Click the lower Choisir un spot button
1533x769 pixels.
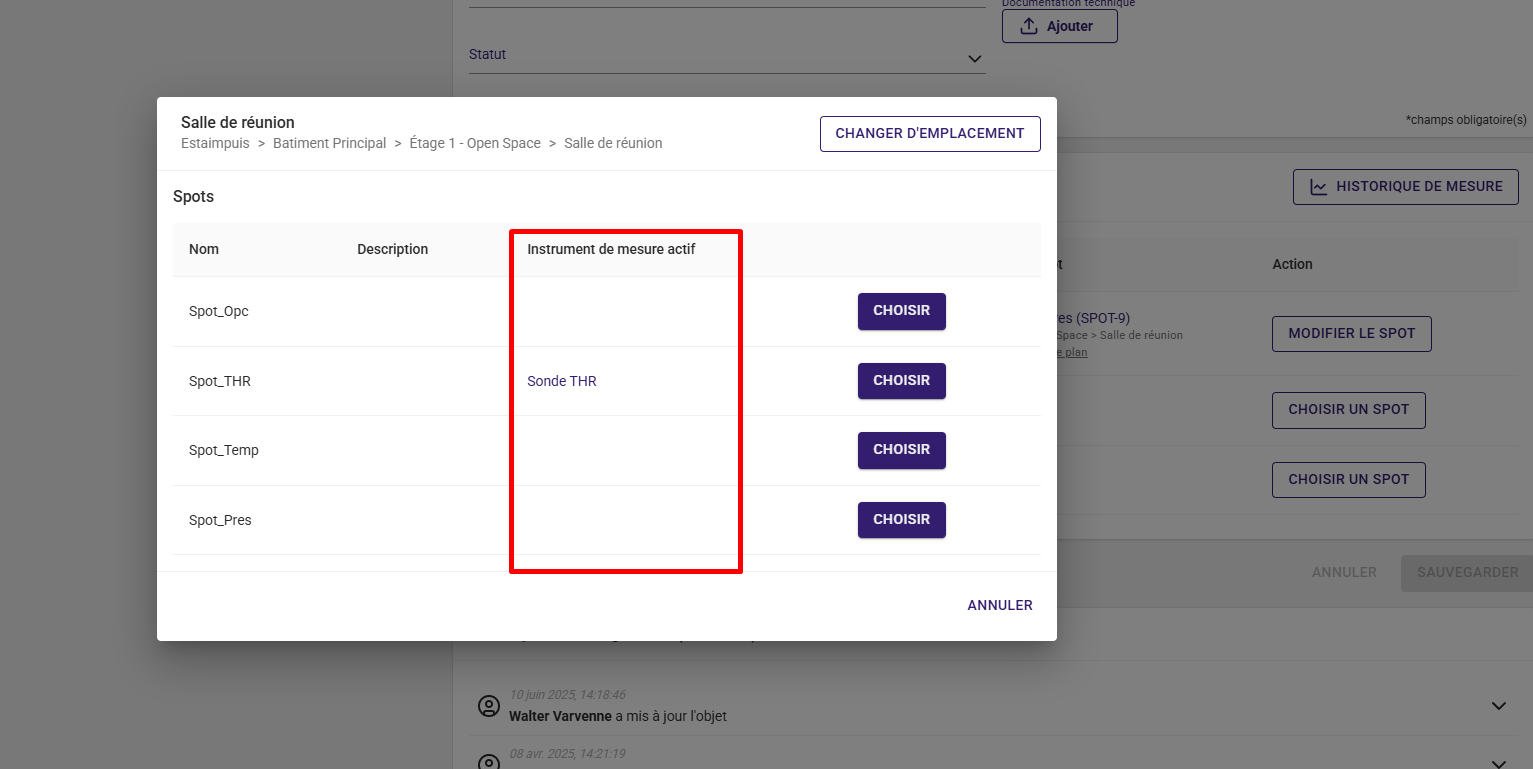click(x=1348, y=480)
